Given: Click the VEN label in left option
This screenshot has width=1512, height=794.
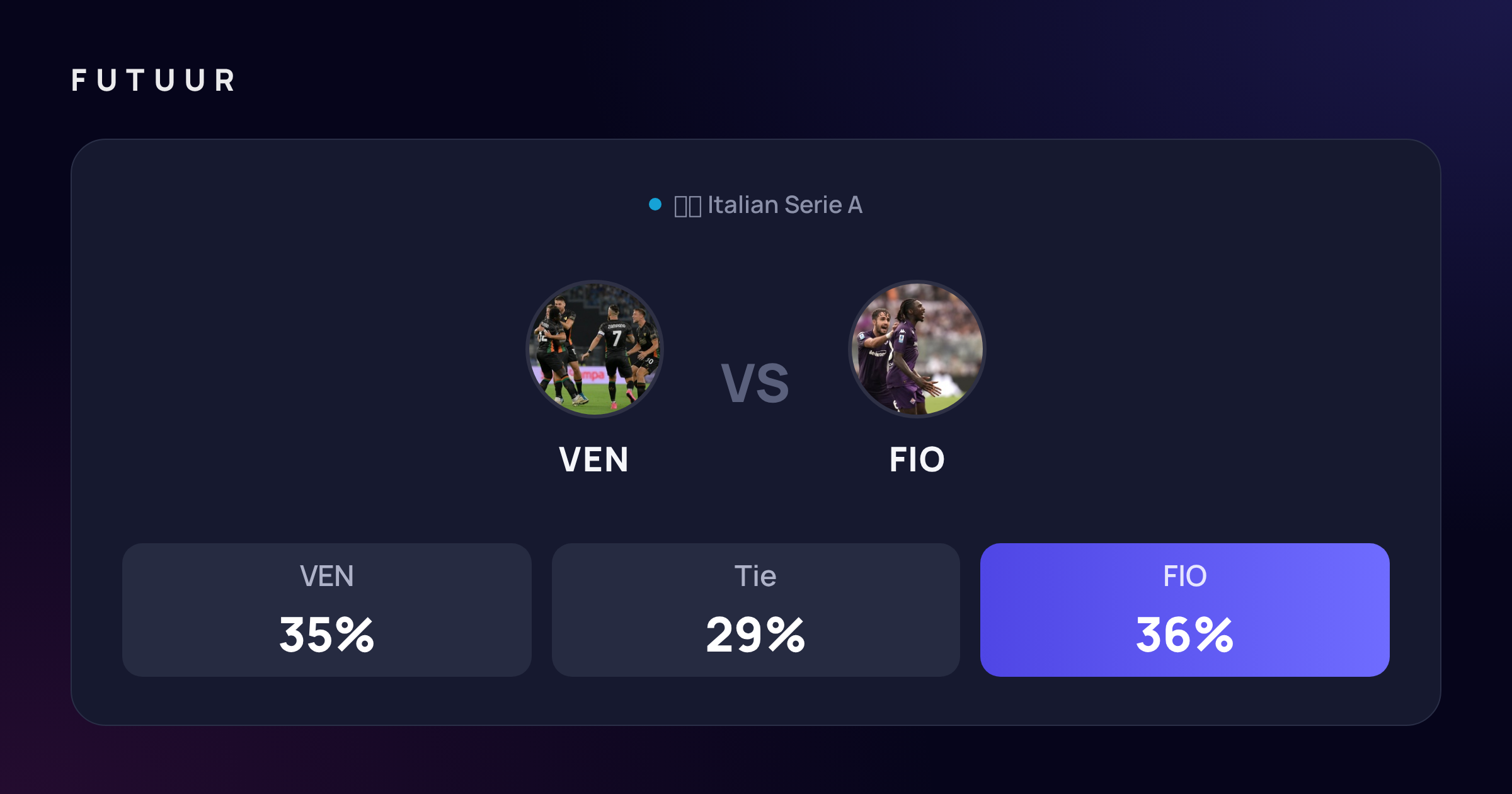Looking at the screenshot, I should pyautogui.click(x=326, y=576).
